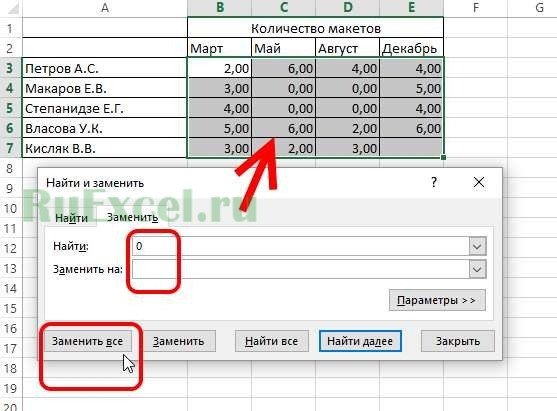Click into the Заменить на text field
Image resolution: width=557 pixels, height=411 pixels.
[301, 269]
